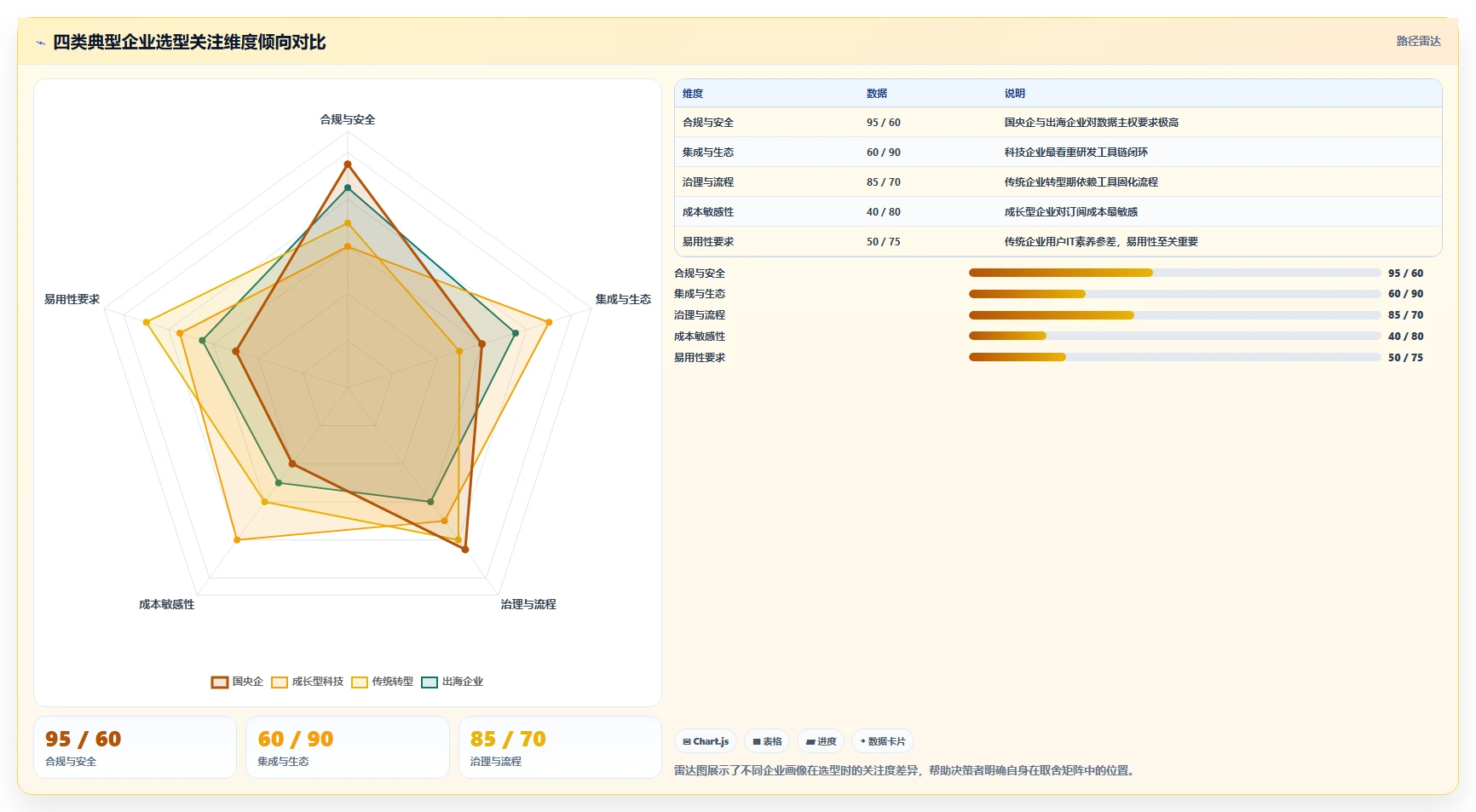Toggle the 国央企 legend swatch
The height and width of the screenshot is (812, 1476).
[220, 682]
